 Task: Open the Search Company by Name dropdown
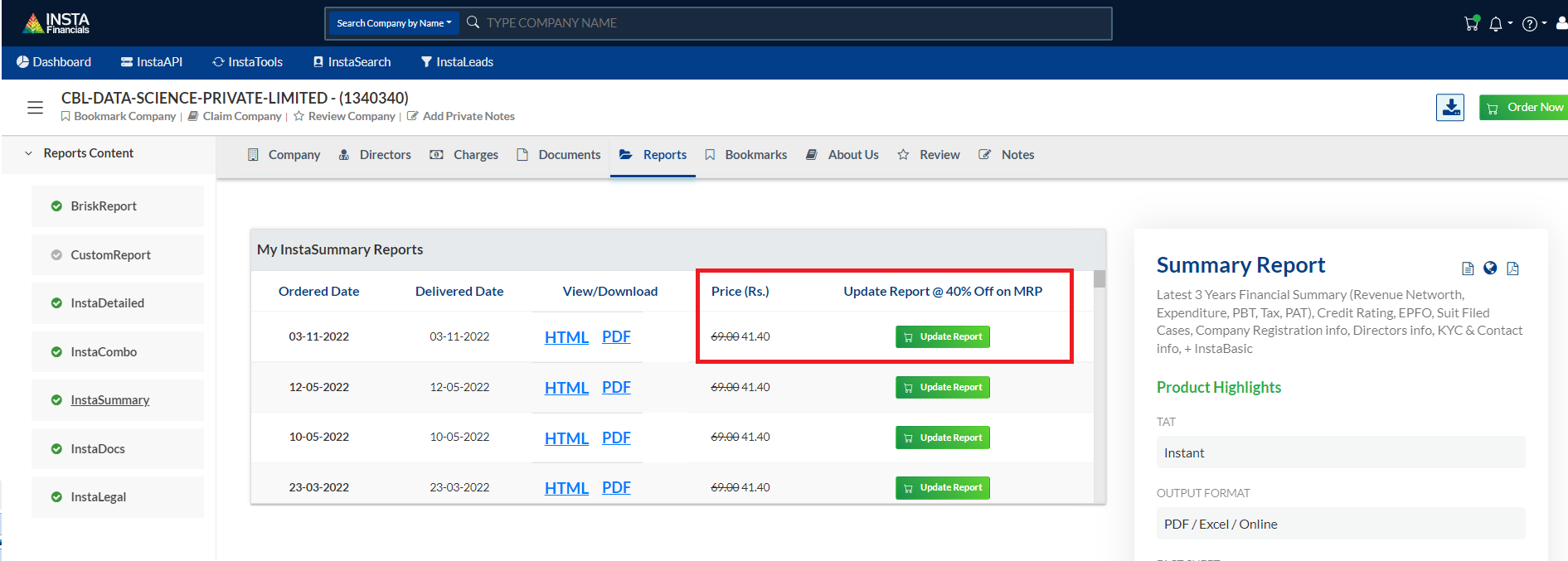(x=394, y=23)
